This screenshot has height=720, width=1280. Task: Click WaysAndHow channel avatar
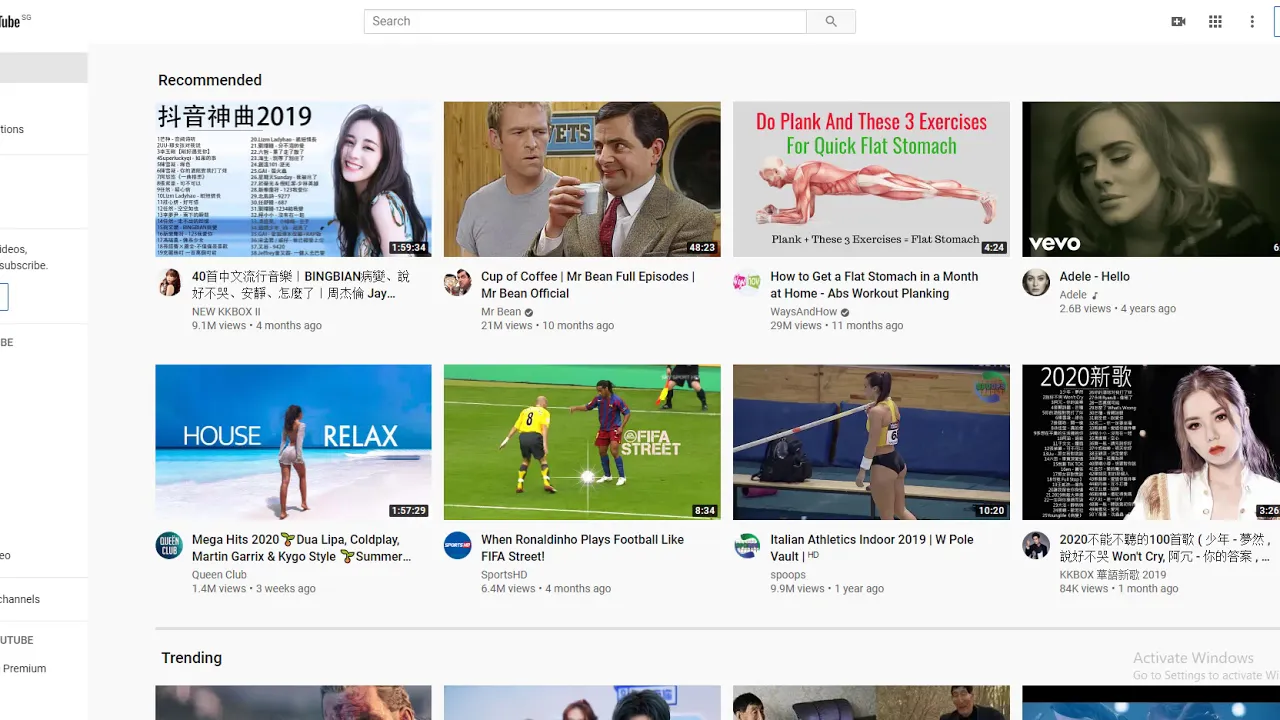coord(747,283)
